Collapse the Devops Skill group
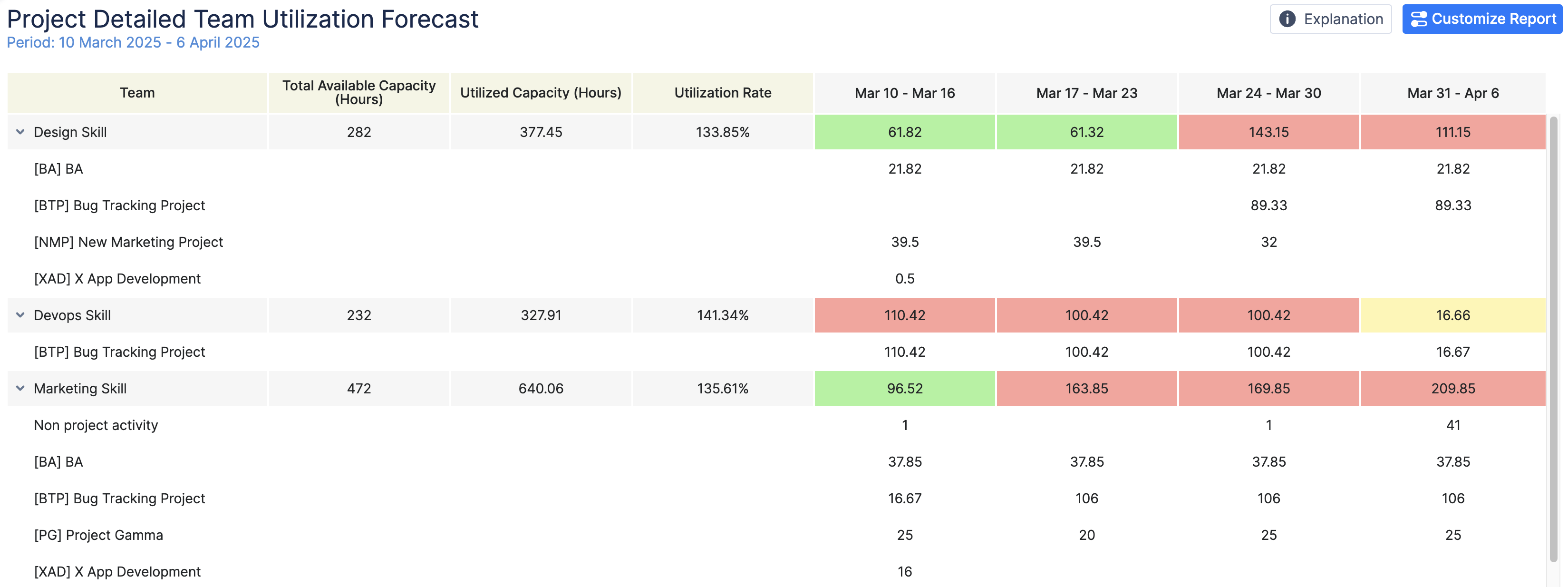 coord(20,315)
